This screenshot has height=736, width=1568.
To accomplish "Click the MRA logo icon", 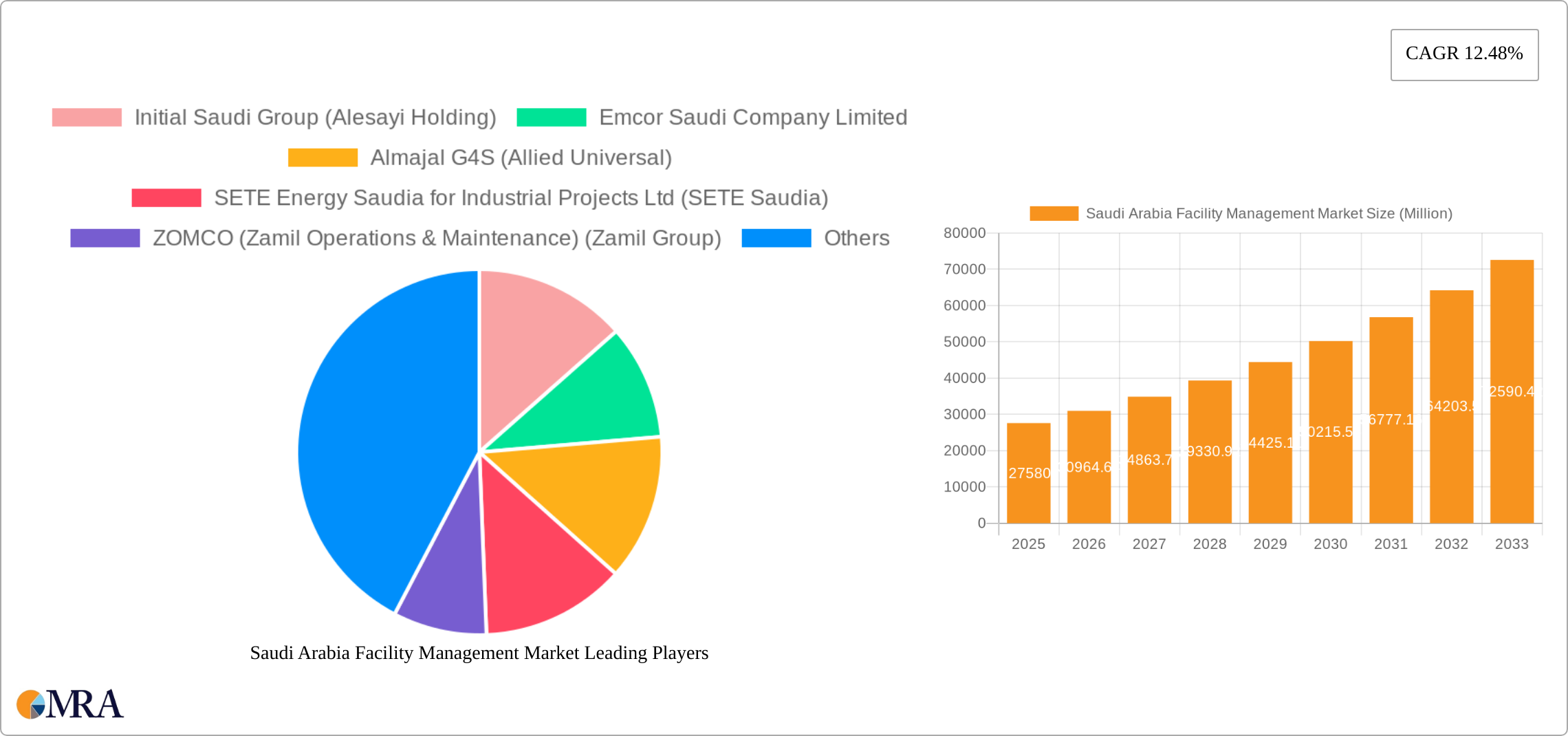I will 69,704.
